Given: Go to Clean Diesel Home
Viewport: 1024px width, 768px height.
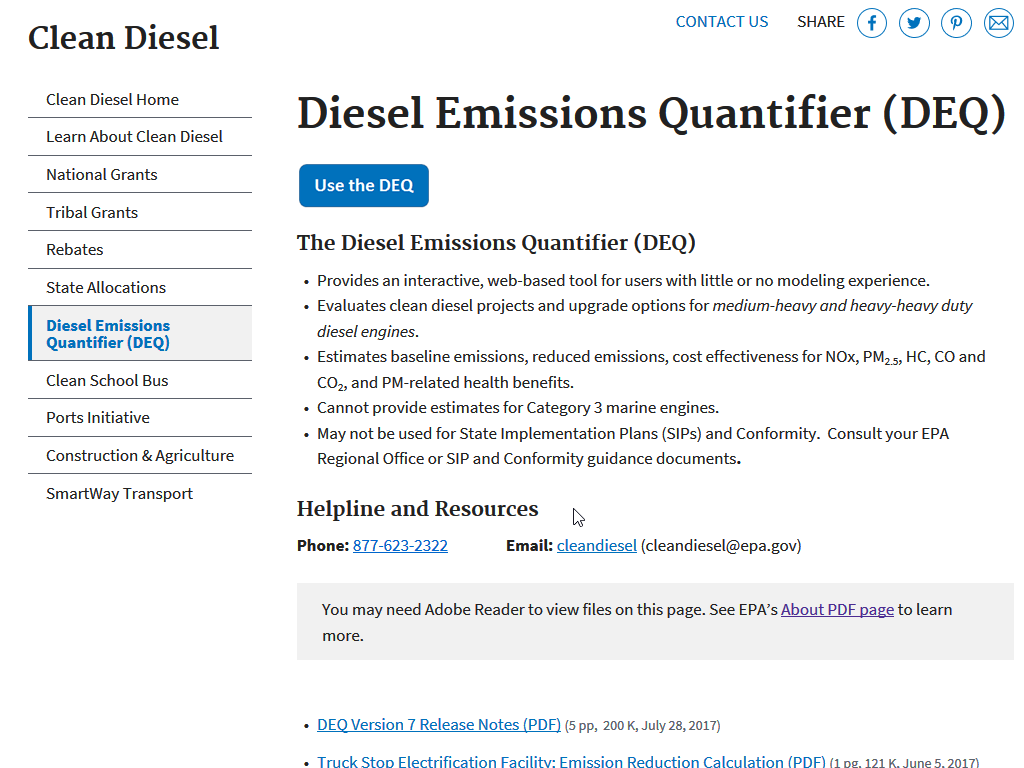Looking at the screenshot, I should [112, 100].
